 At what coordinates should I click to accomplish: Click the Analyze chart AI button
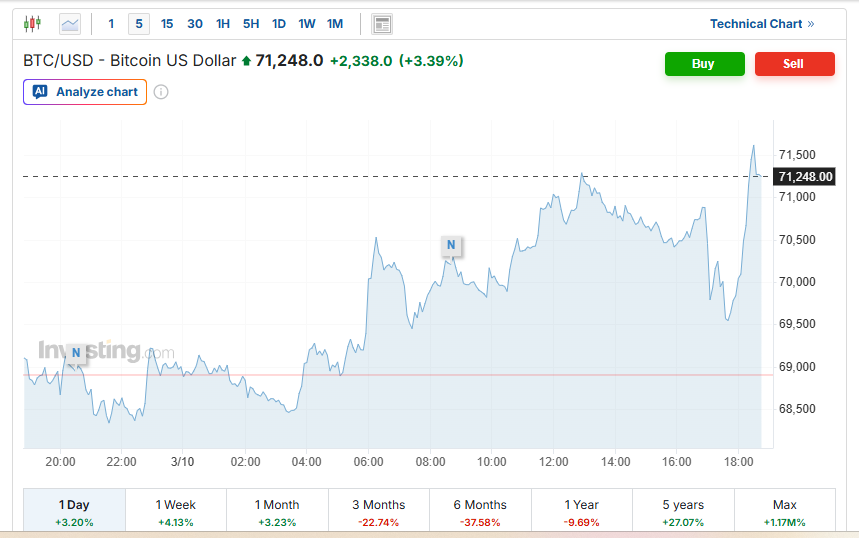[x=85, y=92]
